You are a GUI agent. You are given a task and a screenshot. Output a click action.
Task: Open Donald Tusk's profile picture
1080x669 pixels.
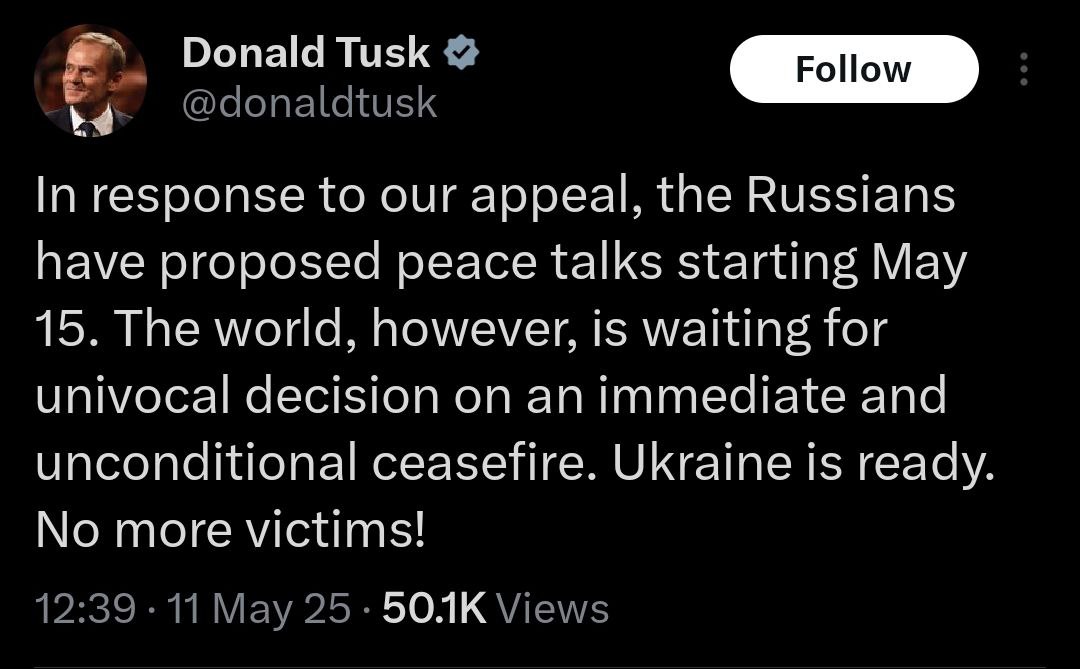[x=90, y=80]
